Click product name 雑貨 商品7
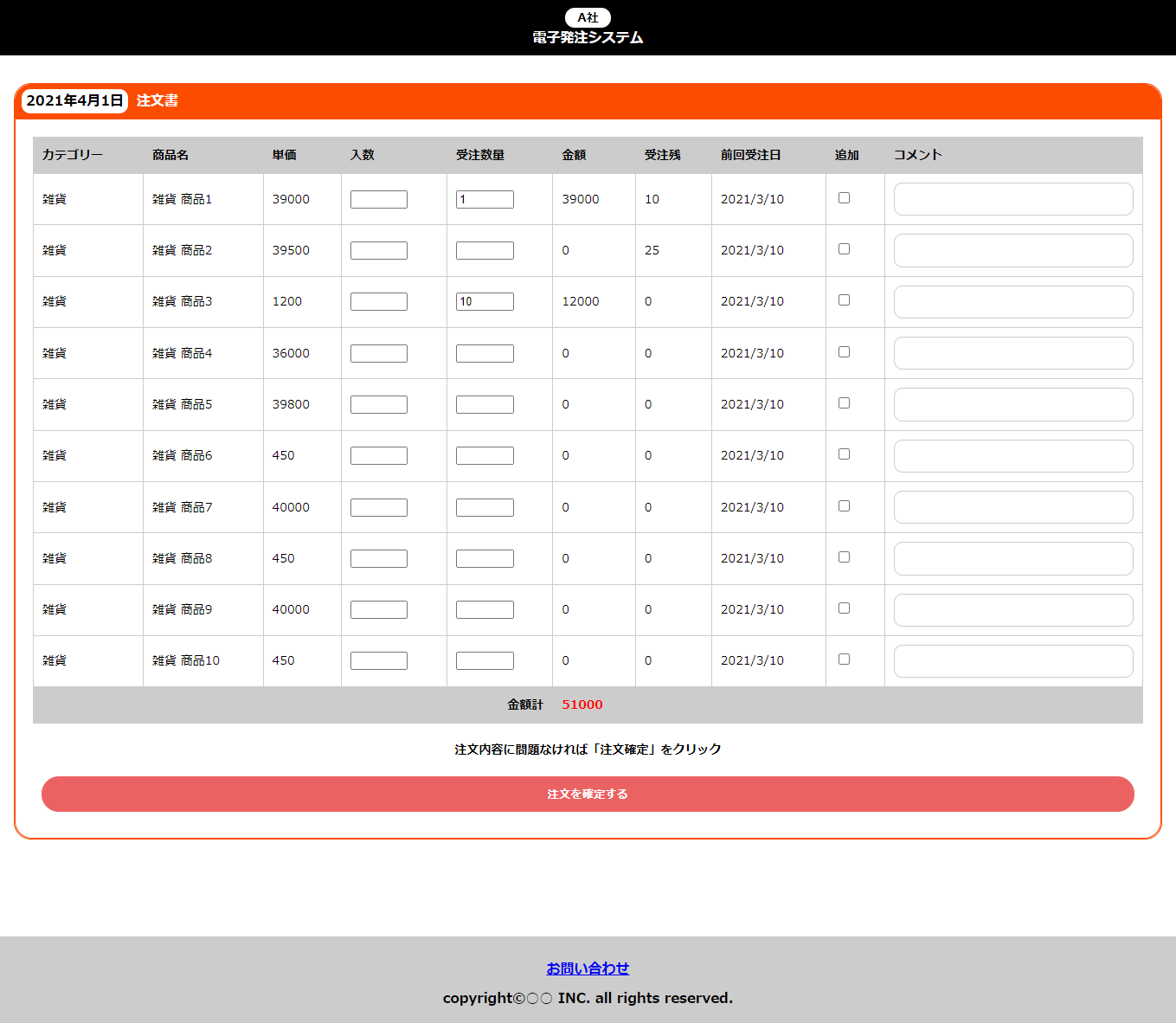 183,507
